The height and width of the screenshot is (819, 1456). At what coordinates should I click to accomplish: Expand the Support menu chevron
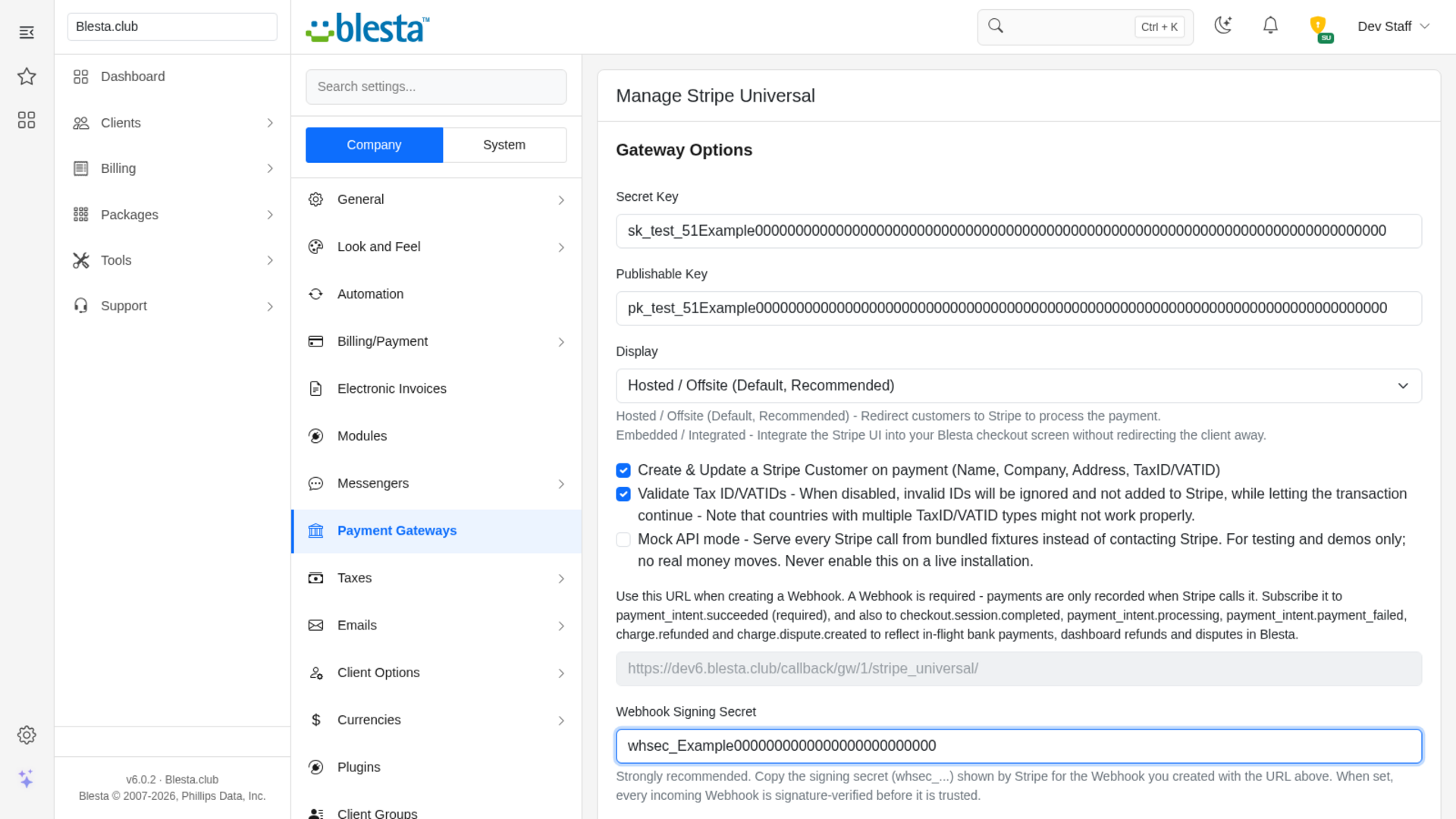(x=270, y=306)
